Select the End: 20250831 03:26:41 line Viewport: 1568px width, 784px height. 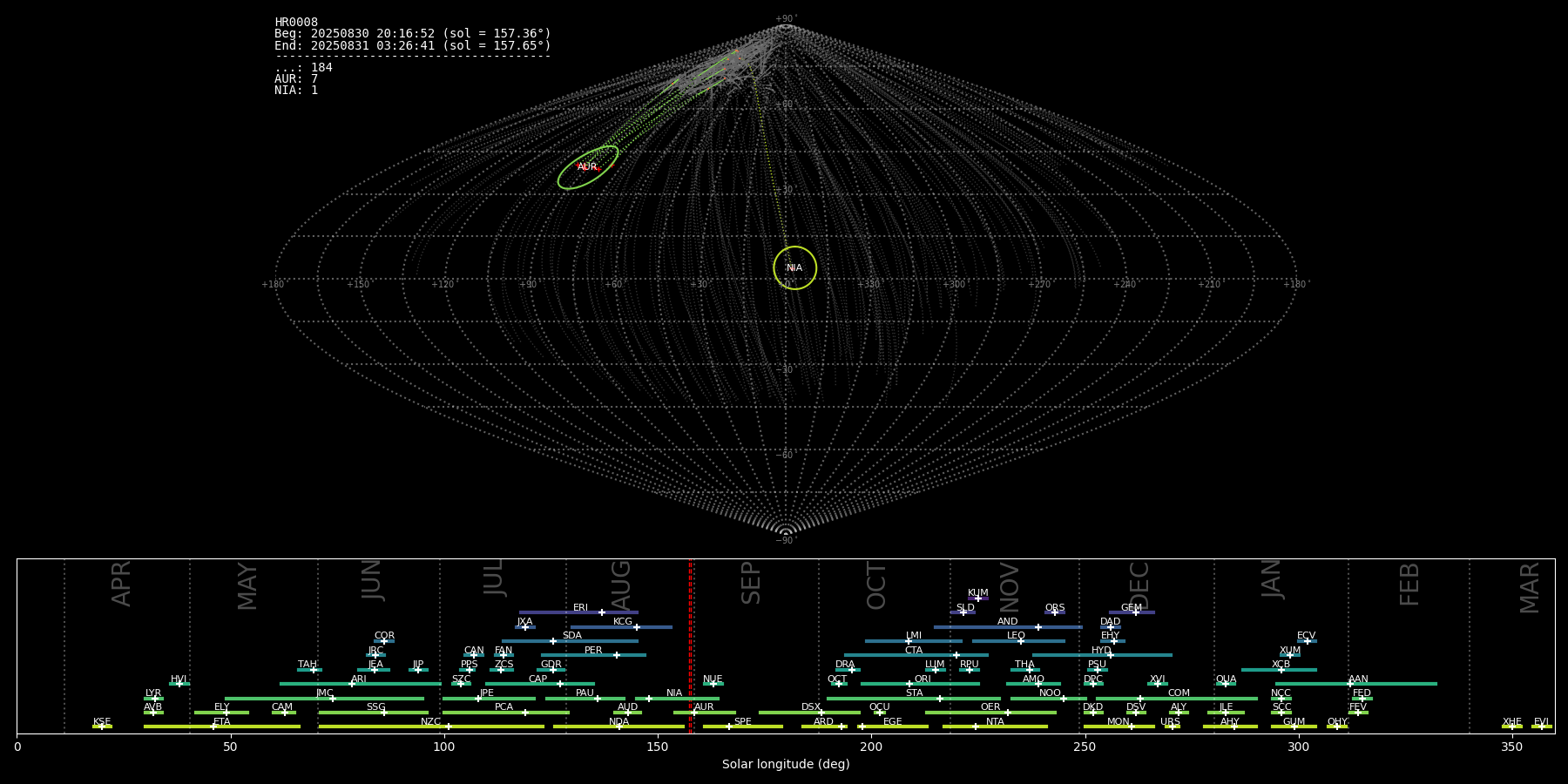[x=413, y=45]
